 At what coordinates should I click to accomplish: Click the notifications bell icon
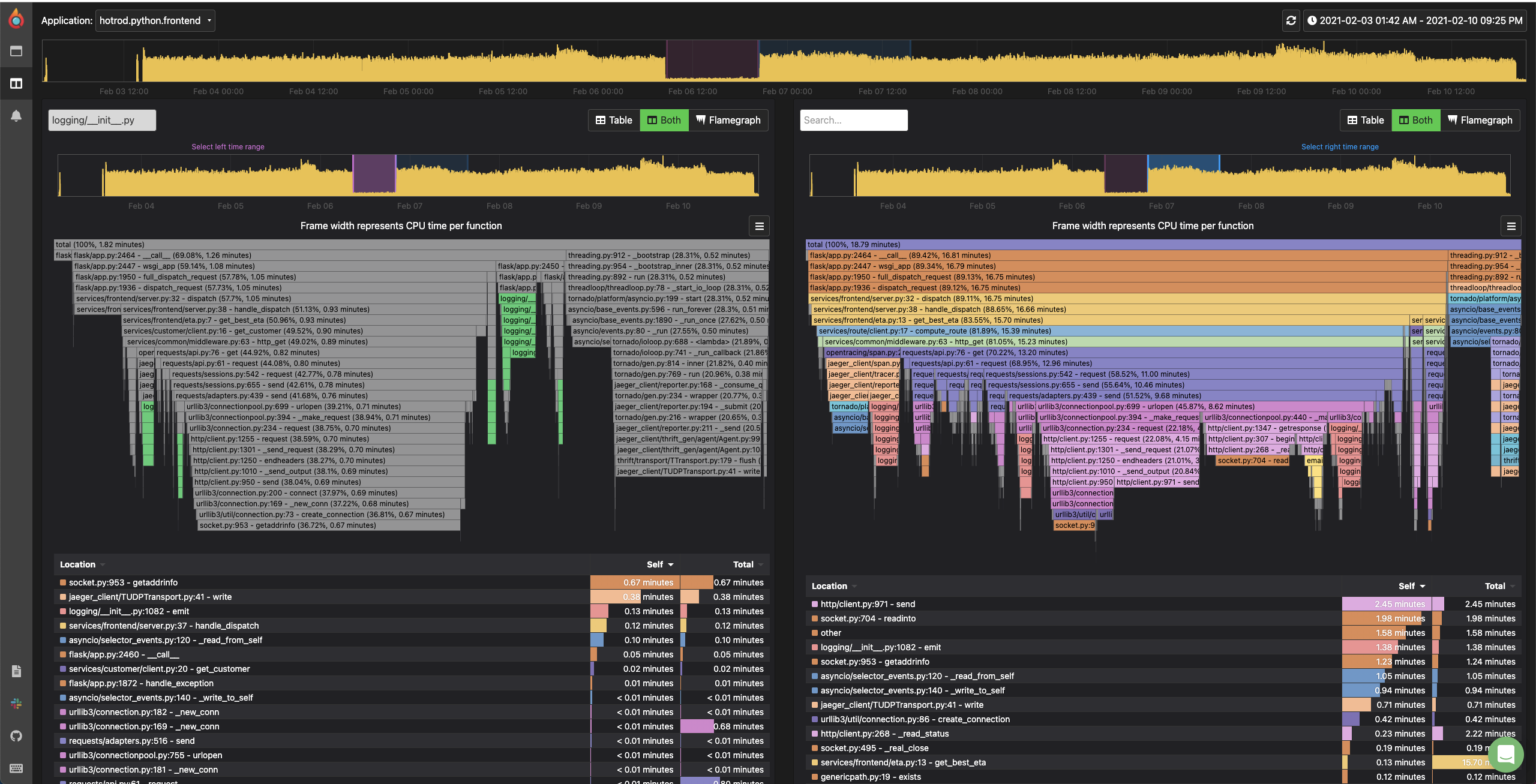(x=16, y=116)
